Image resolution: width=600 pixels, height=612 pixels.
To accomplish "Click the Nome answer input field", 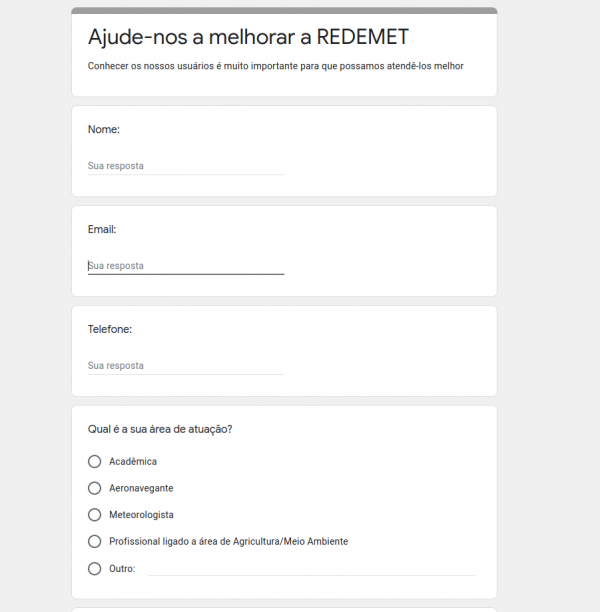I will click(185, 166).
